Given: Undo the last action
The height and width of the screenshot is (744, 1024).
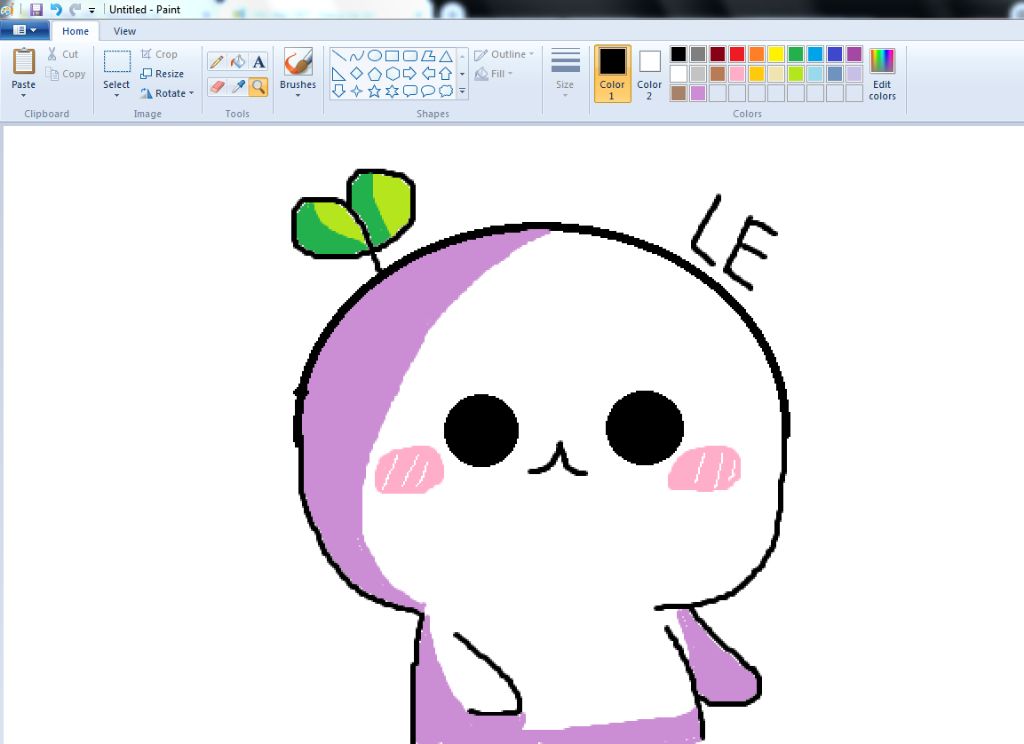Looking at the screenshot, I should coord(56,10).
